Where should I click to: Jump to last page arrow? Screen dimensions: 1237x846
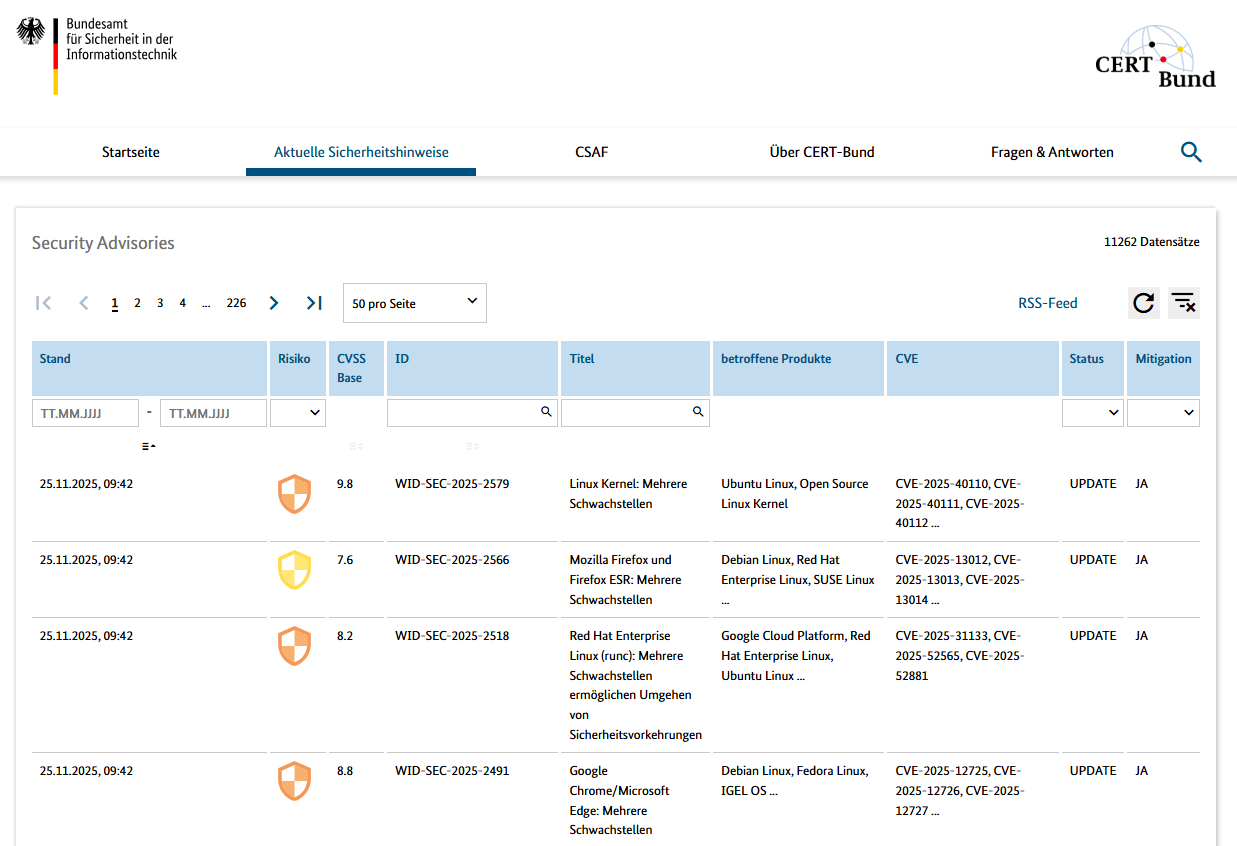coord(314,303)
